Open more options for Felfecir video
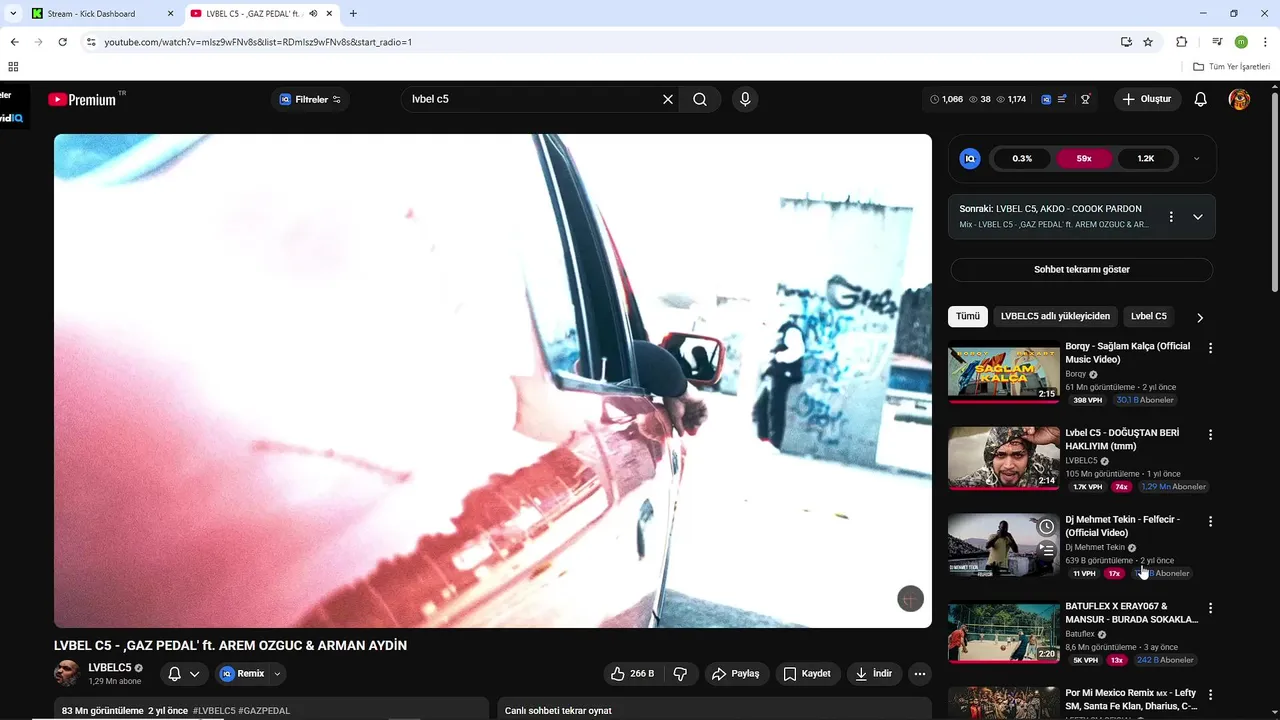Image resolution: width=1280 pixels, height=720 pixels. coord(1210,522)
